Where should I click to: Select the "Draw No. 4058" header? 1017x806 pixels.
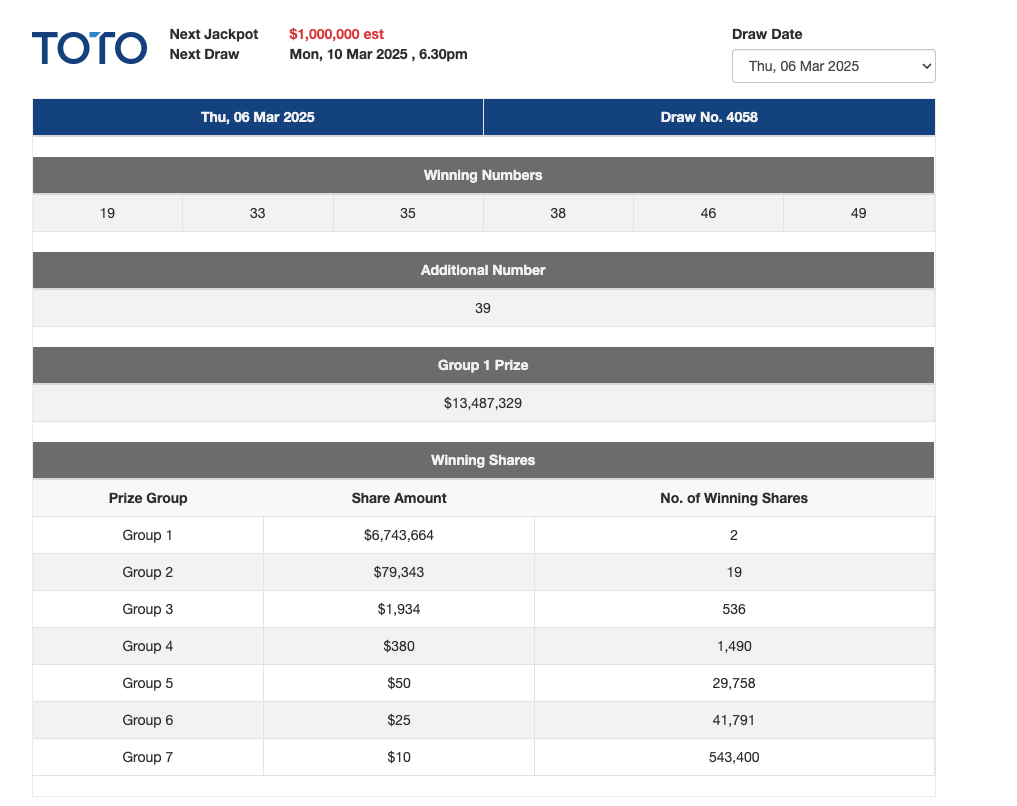click(x=709, y=117)
